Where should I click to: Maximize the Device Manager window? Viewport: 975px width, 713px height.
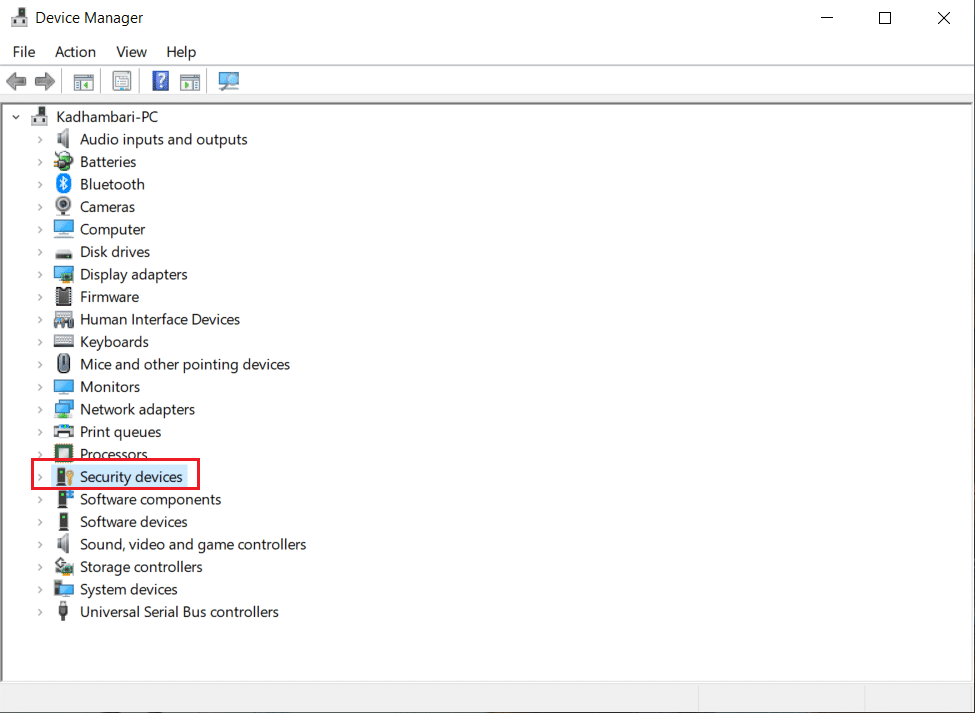click(885, 18)
